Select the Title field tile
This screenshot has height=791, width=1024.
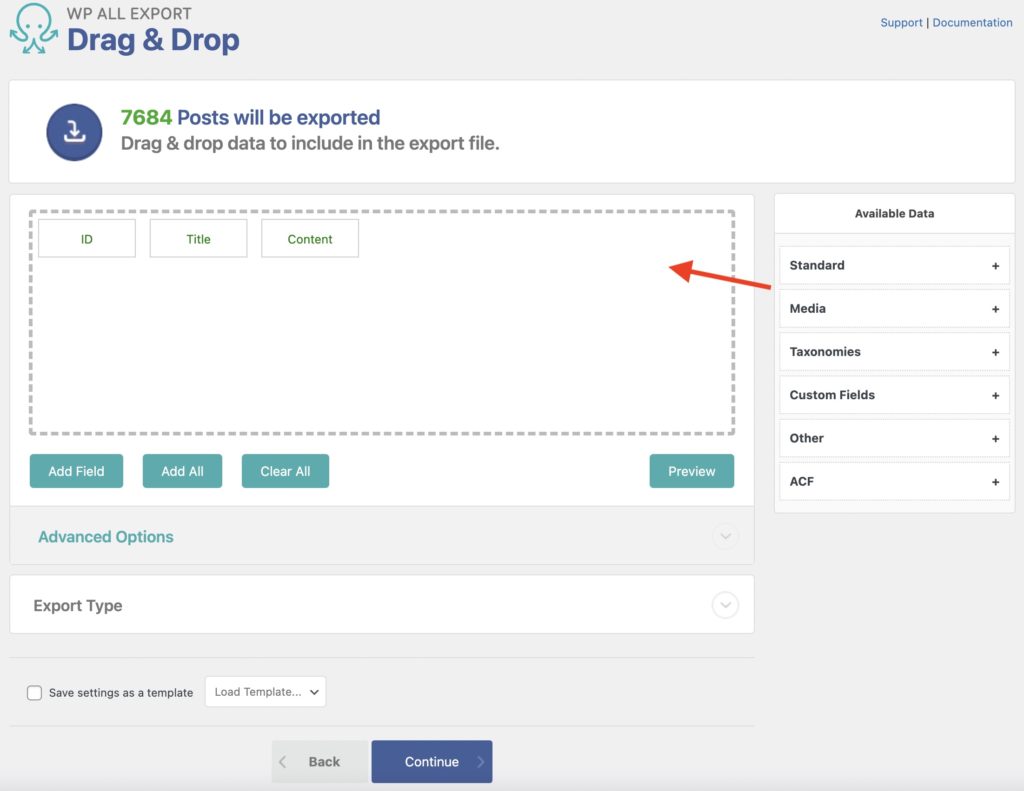point(198,238)
